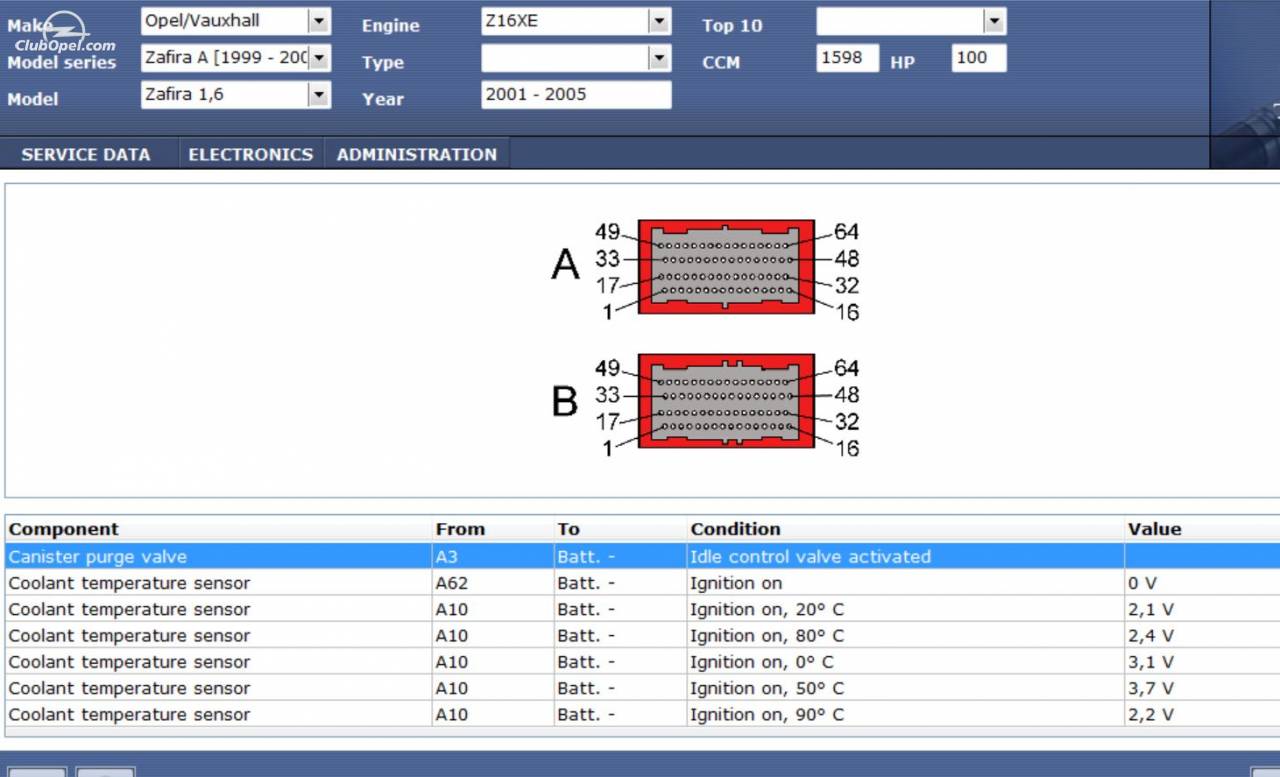The width and height of the screenshot is (1280, 777).
Task: Select row 'Ignition on, 80° C'
Action: click(642, 635)
